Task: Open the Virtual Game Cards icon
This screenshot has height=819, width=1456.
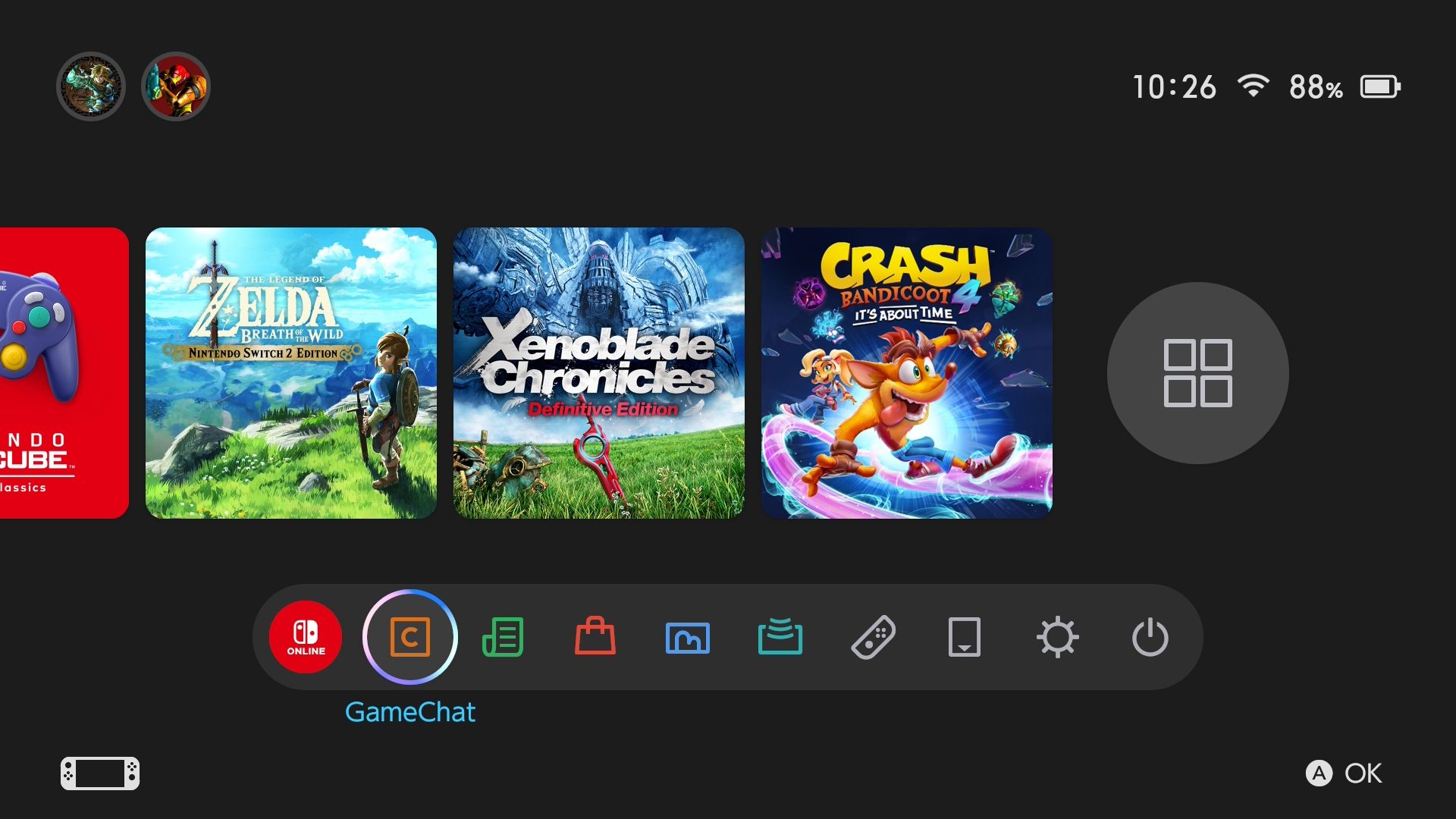Action: coord(965,637)
